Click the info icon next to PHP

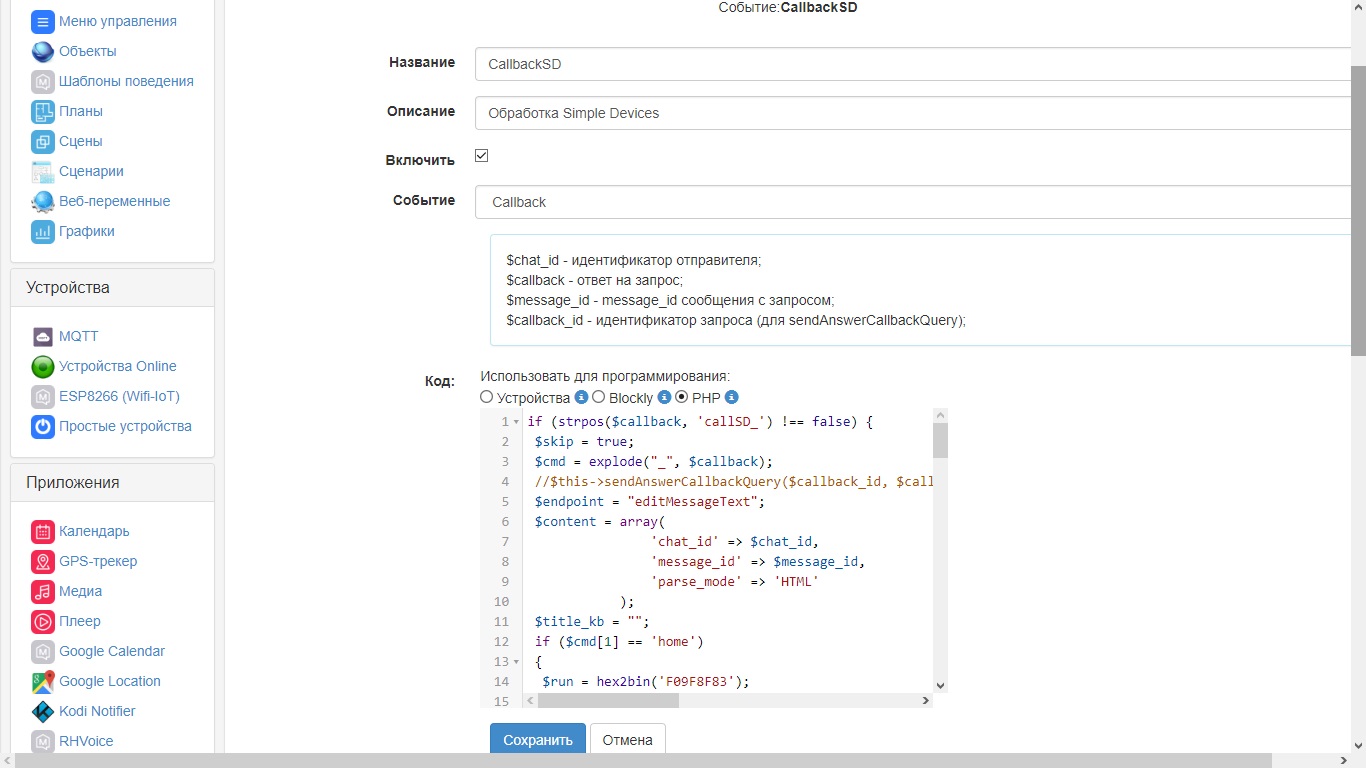731,397
